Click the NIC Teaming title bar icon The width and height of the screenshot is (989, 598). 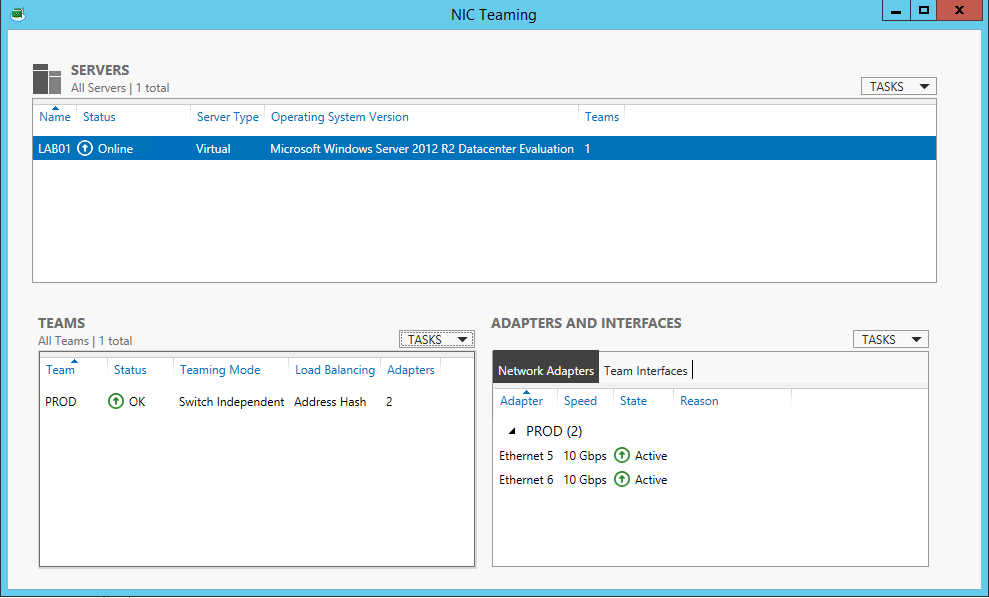click(17, 14)
